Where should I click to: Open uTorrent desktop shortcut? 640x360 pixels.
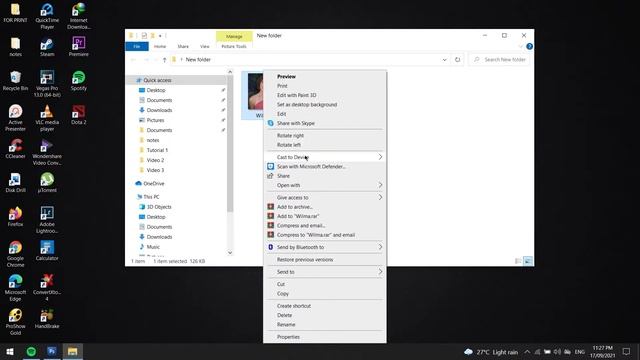pyautogui.click(x=47, y=183)
